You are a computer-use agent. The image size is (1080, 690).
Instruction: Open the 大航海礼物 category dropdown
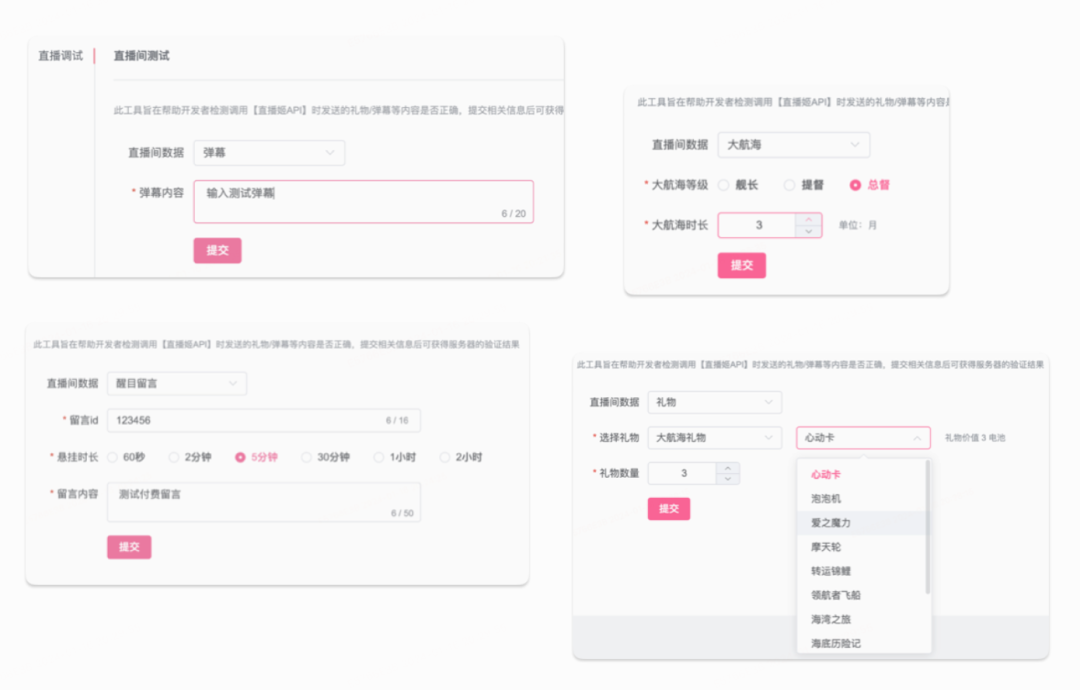pos(715,438)
